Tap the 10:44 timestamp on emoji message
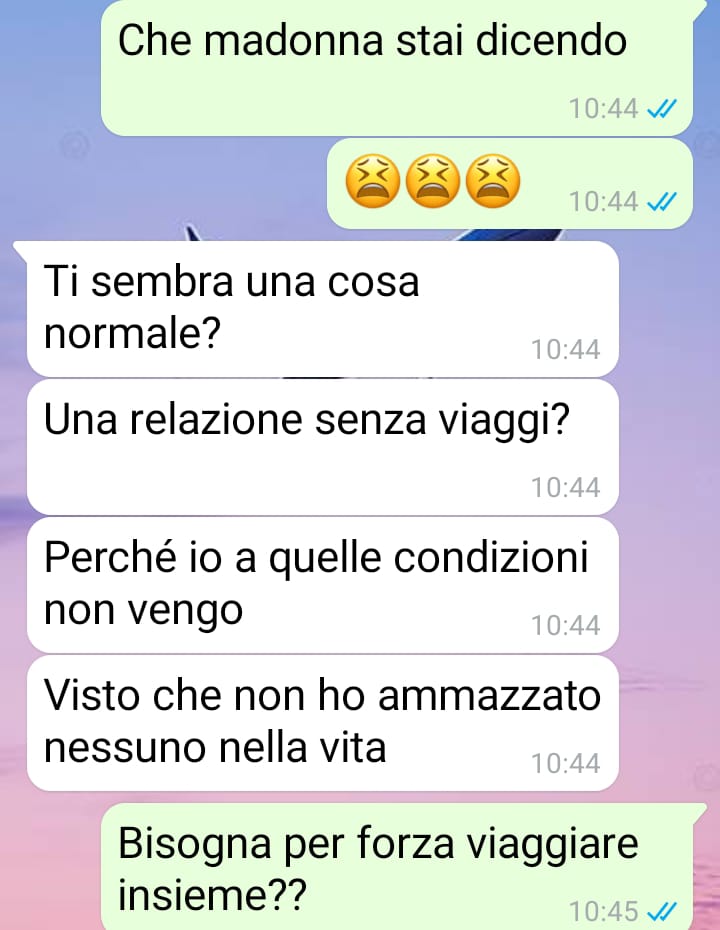The height and width of the screenshot is (930, 720). [x=604, y=202]
